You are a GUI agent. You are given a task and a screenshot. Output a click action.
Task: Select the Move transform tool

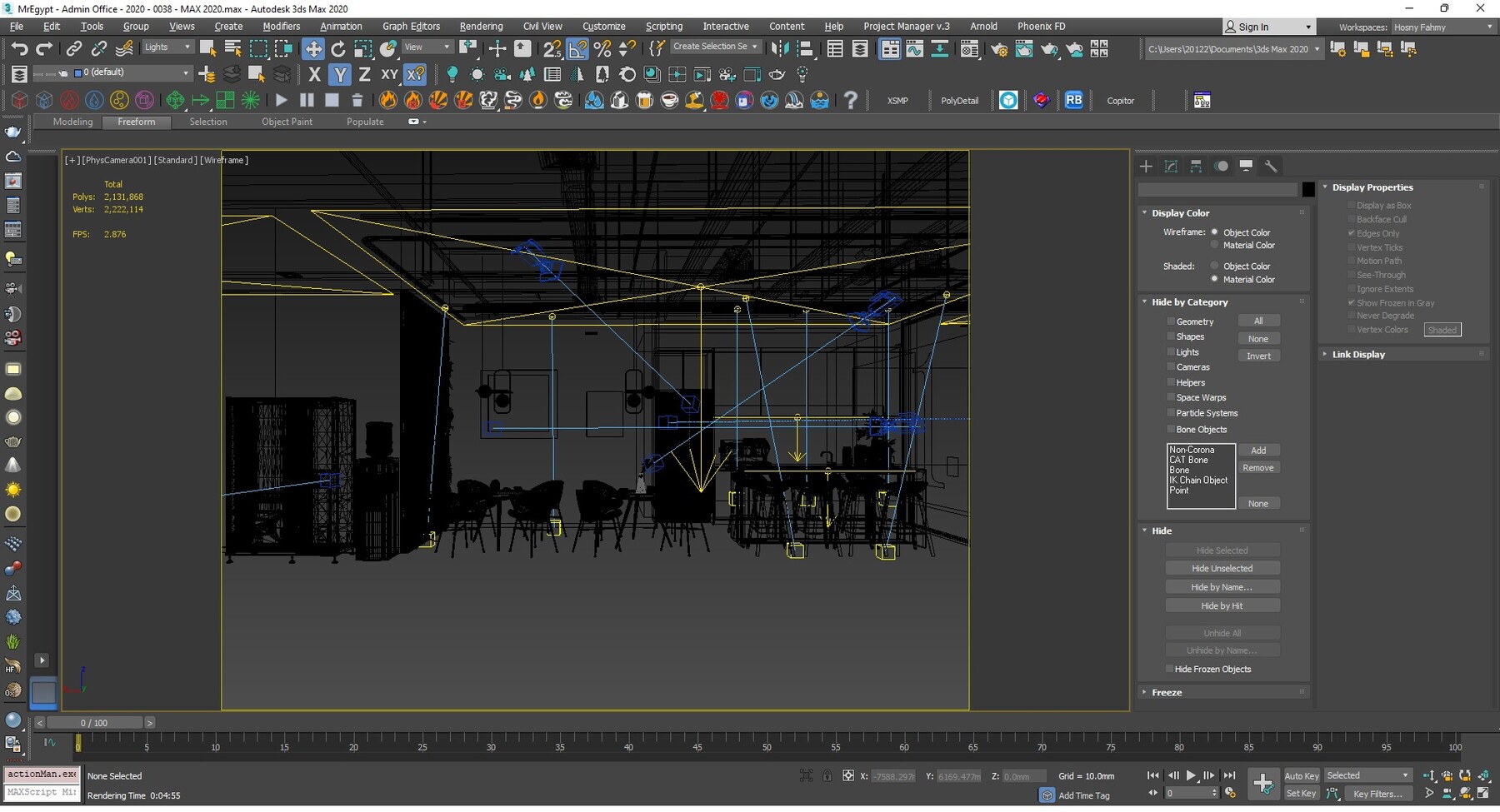pyautogui.click(x=313, y=49)
